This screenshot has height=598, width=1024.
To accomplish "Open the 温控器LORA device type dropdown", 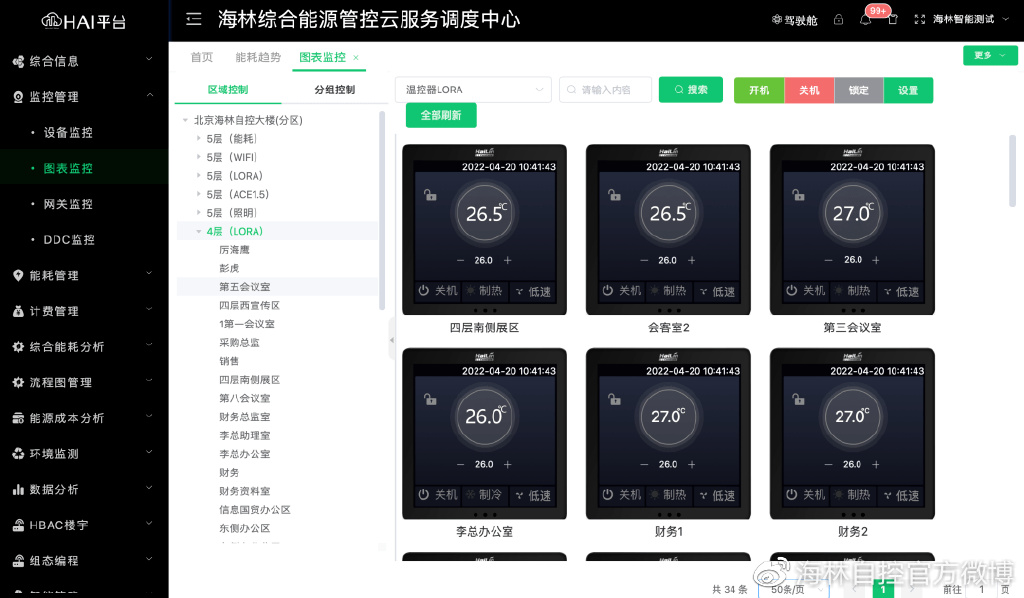I will [473, 89].
